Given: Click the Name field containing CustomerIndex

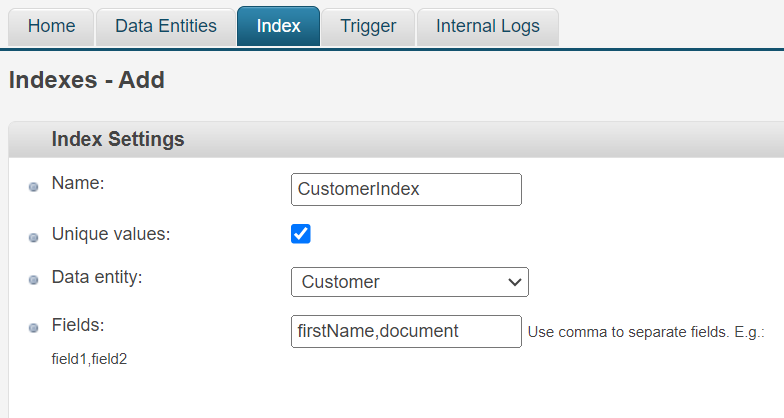Looking at the screenshot, I should click(x=406, y=189).
